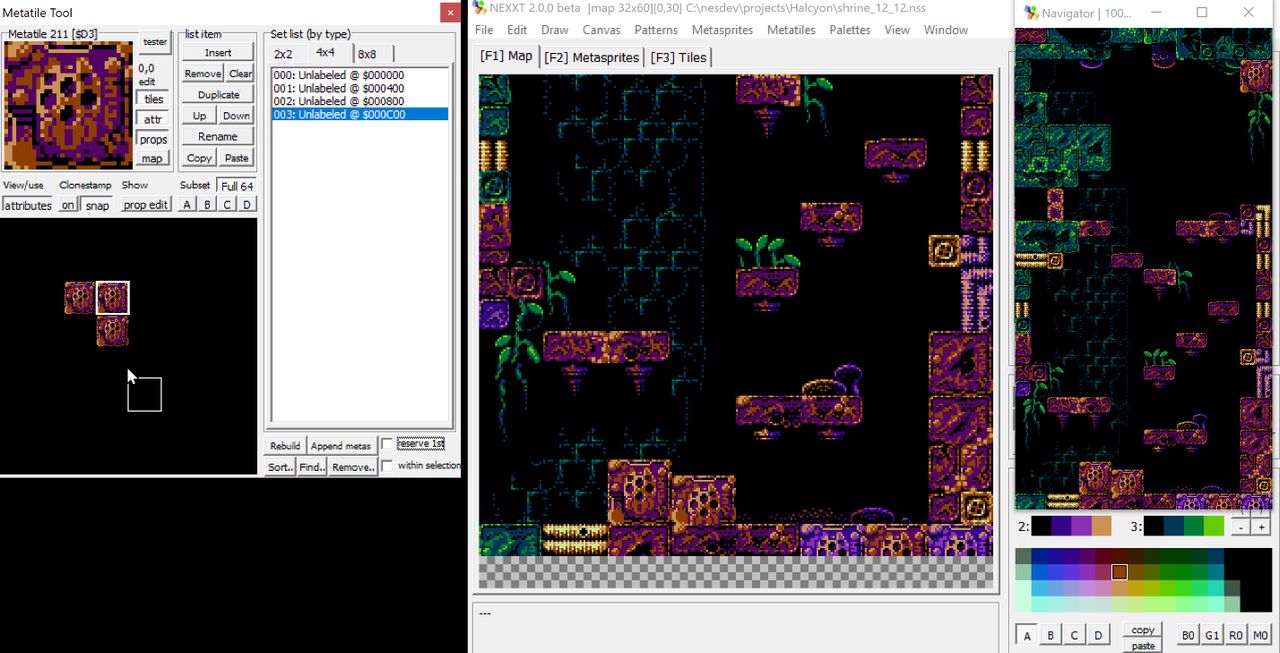
Task: Click the metatile 211 preview image
Action: tap(68, 105)
